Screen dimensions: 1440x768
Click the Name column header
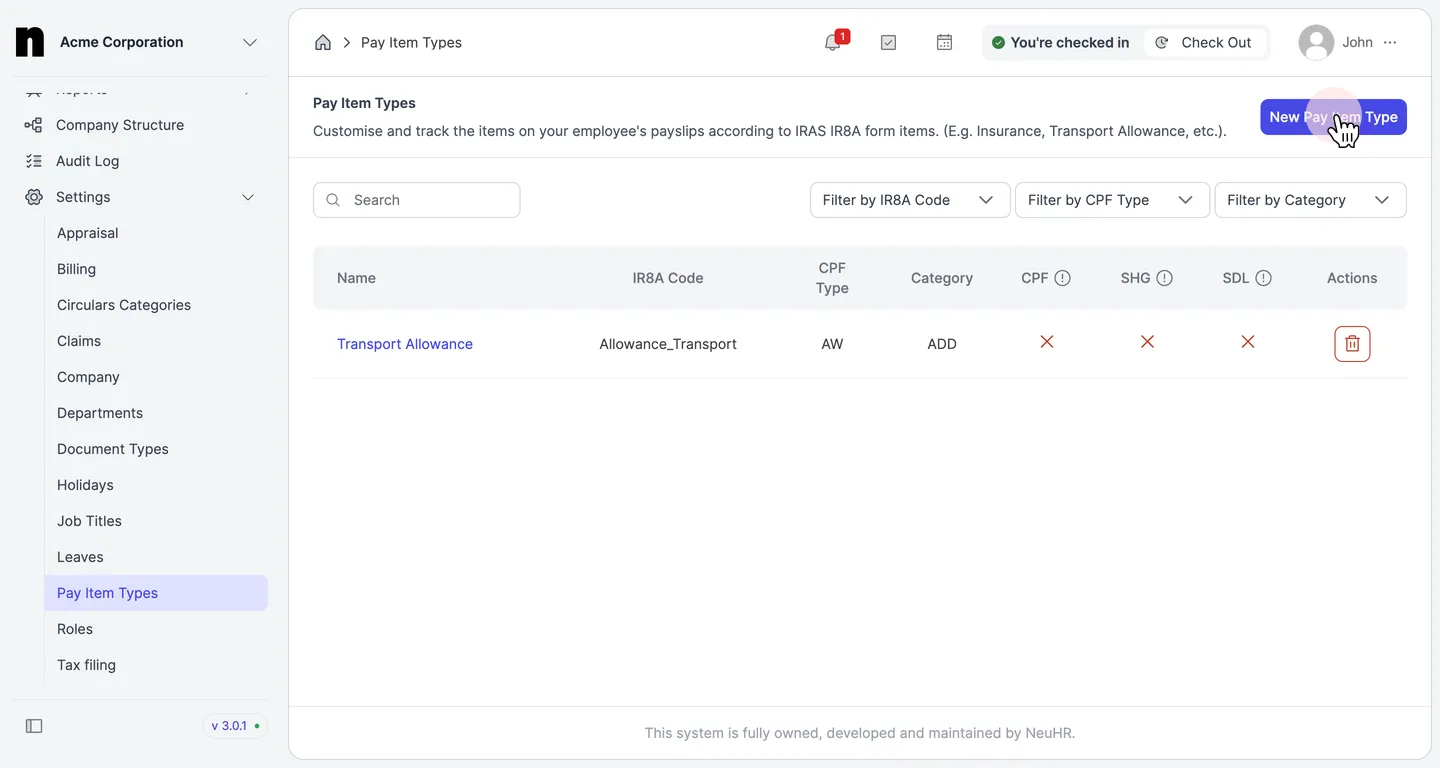[x=356, y=278]
